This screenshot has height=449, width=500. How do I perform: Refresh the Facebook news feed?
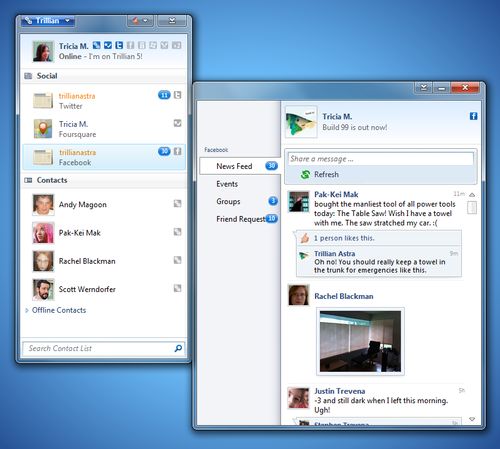(x=320, y=174)
